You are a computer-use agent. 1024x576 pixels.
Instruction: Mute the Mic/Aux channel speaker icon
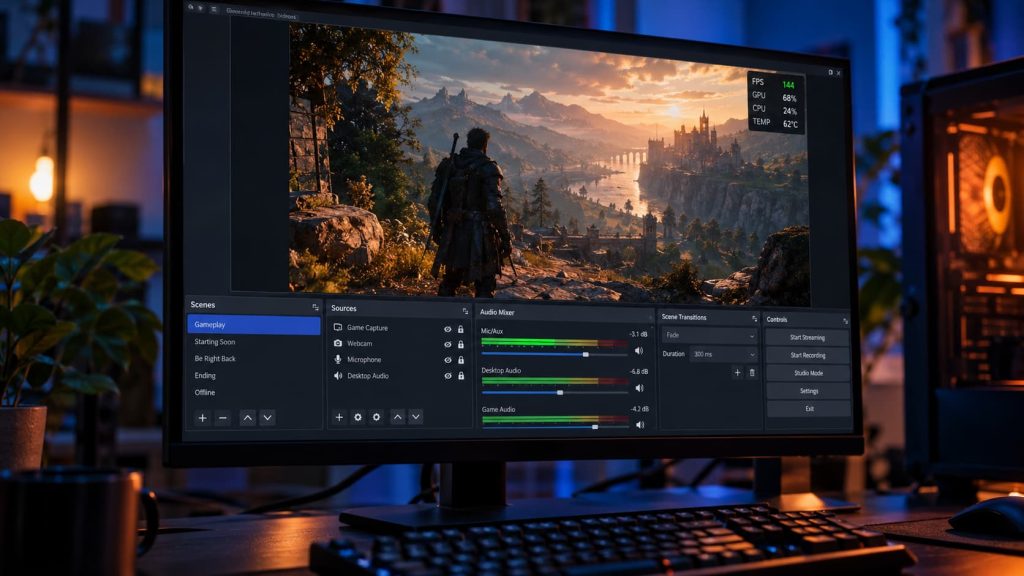pyautogui.click(x=639, y=351)
